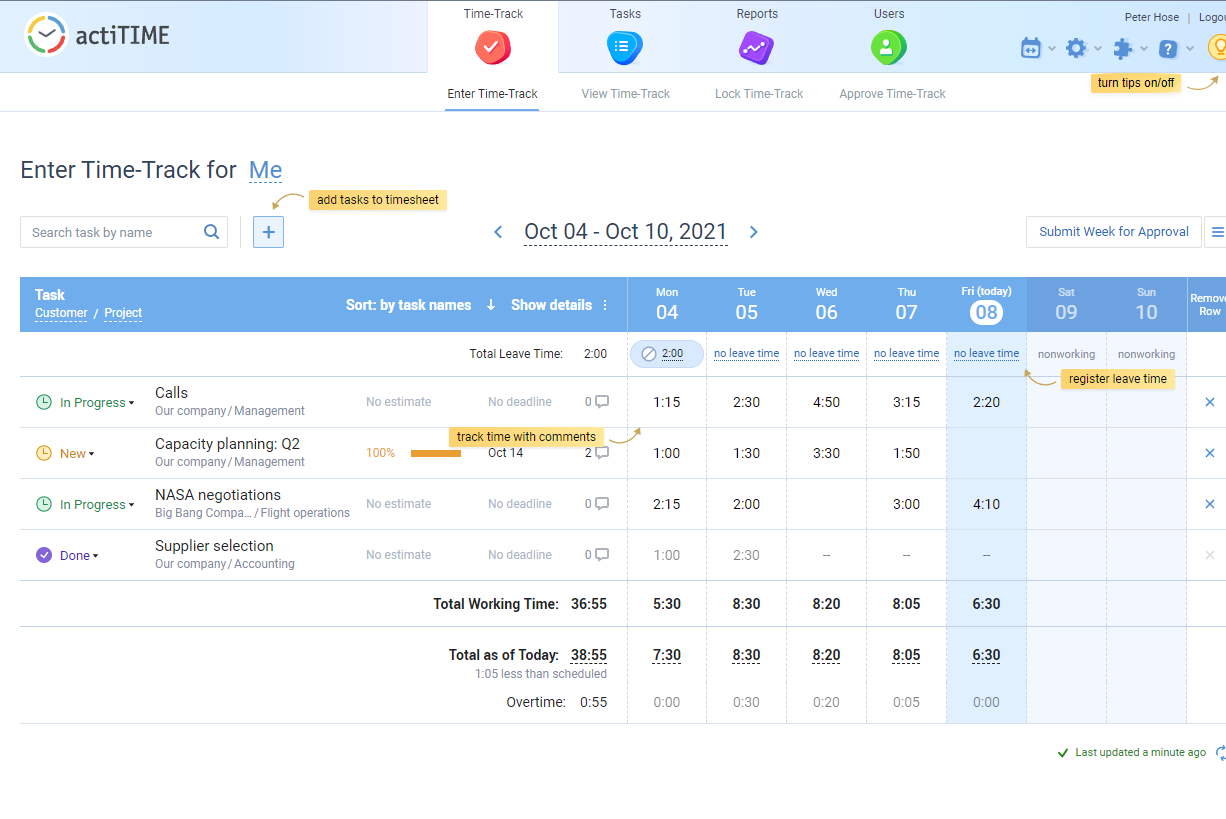1226x819 pixels.
Task: Select the Fri 08 column header
Action: tap(986, 304)
